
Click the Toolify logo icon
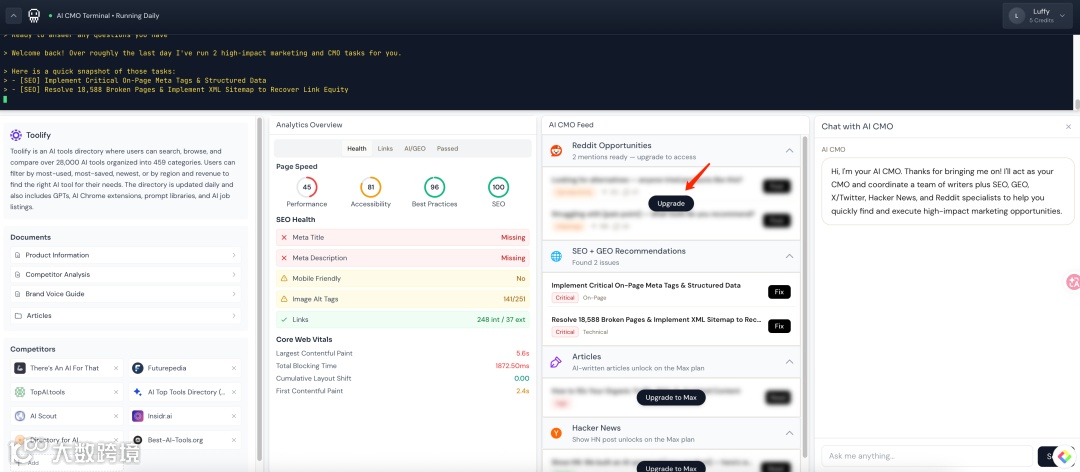point(16,136)
